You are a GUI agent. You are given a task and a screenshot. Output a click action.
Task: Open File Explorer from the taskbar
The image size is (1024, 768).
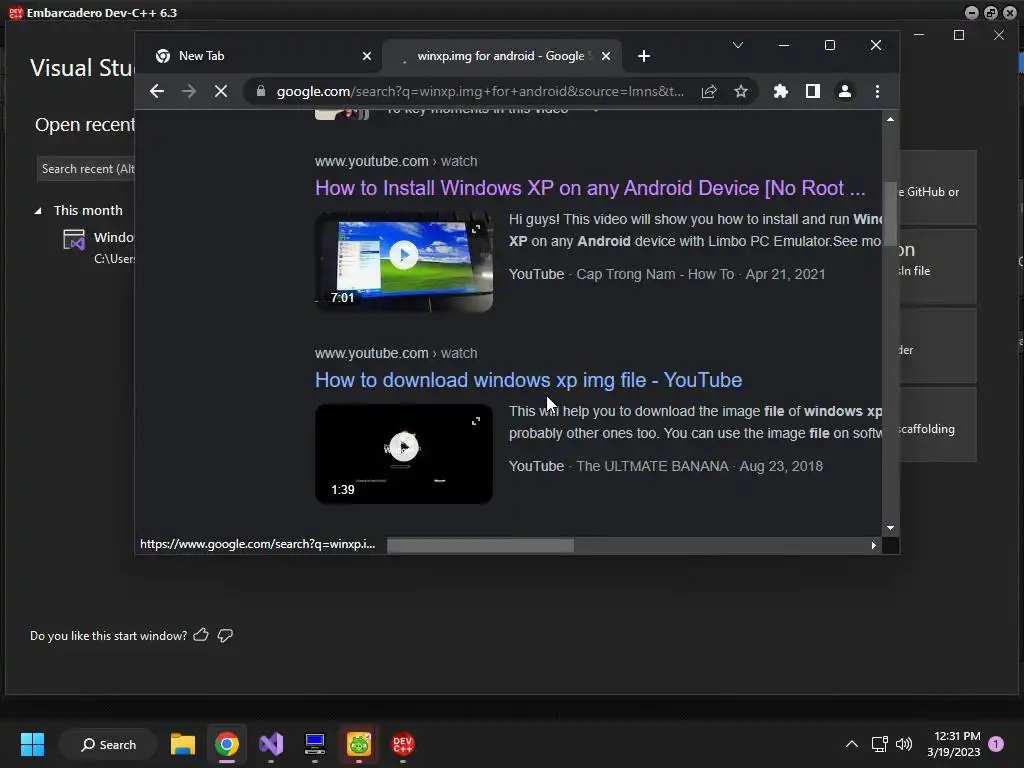point(183,744)
